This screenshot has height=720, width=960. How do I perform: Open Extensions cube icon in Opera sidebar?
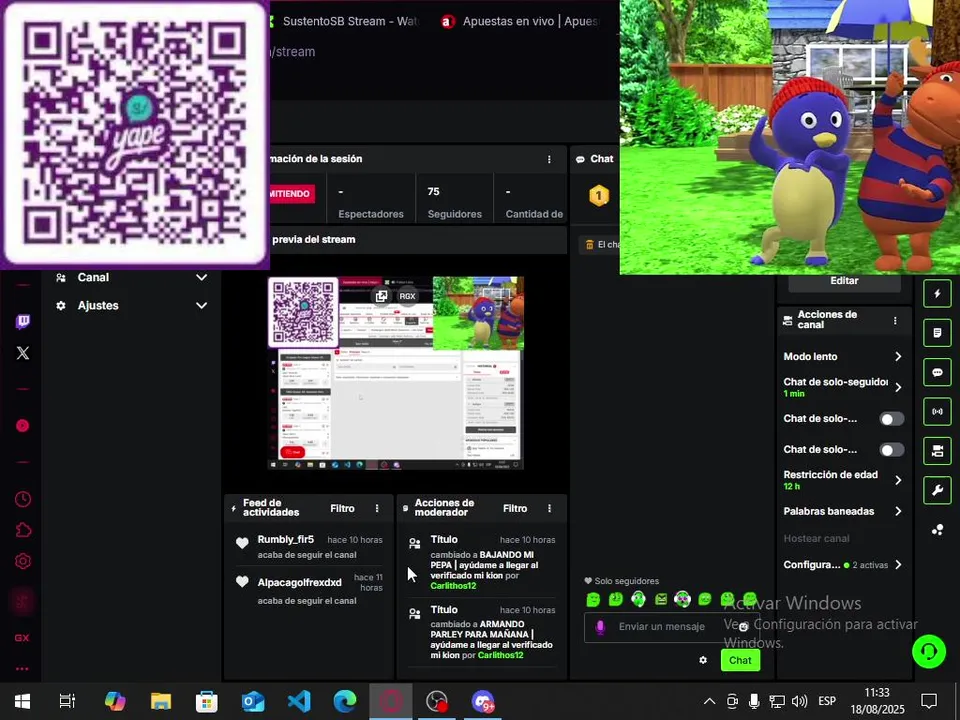coord(23,530)
